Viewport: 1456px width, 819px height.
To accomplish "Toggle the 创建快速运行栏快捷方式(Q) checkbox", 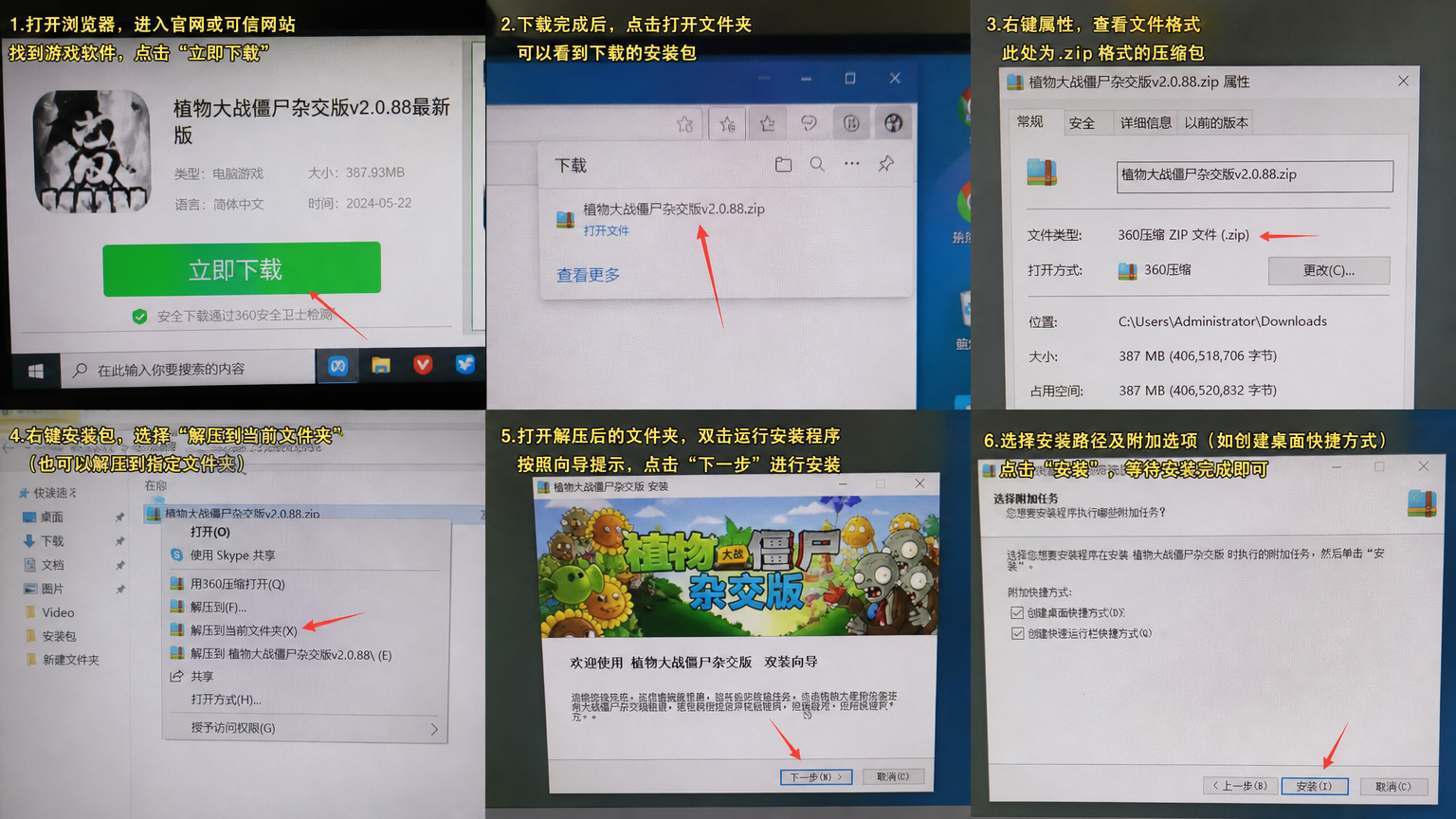I will coord(1017,633).
